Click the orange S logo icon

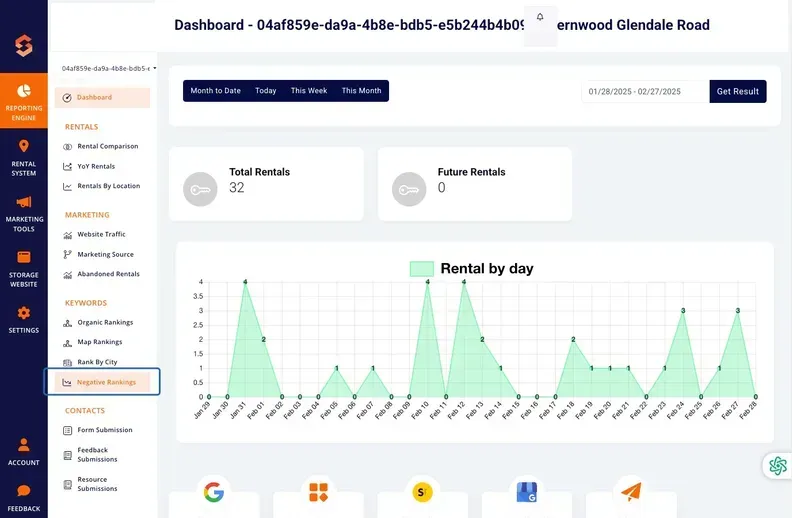click(x=24, y=45)
